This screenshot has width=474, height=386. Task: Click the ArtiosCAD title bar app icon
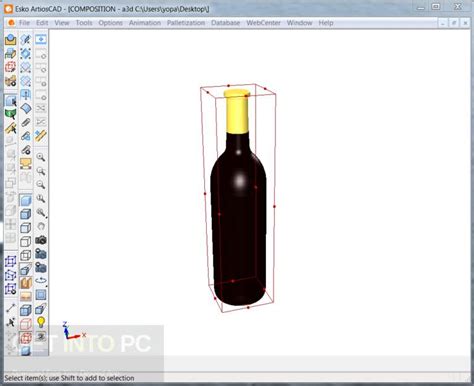pyautogui.click(x=8, y=9)
